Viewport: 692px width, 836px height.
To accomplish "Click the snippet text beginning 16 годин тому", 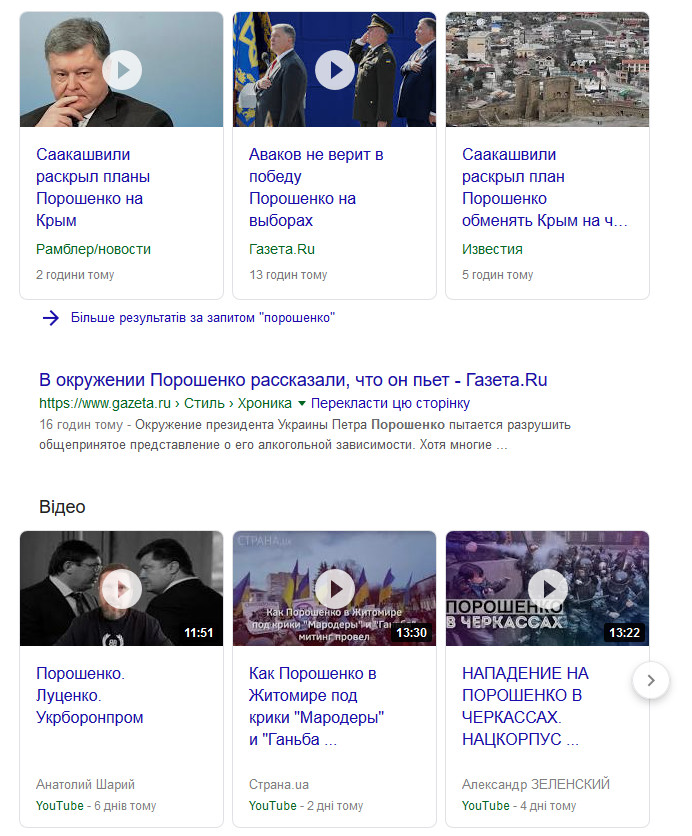I will [x=305, y=435].
